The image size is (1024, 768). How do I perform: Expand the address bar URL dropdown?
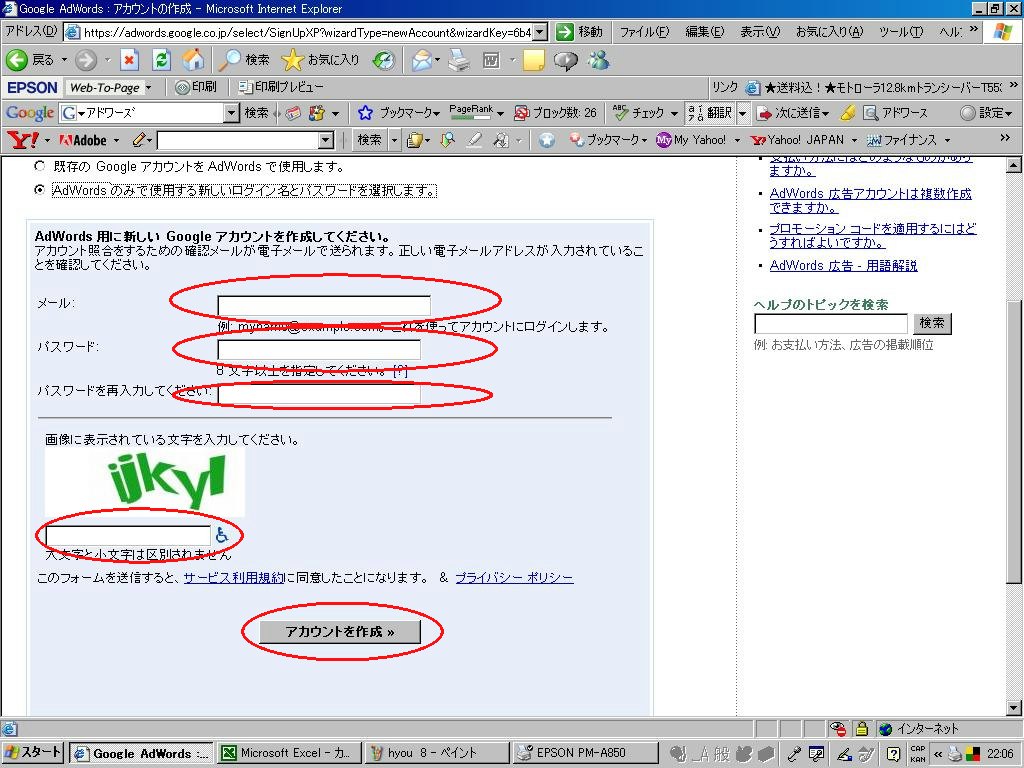[x=540, y=32]
